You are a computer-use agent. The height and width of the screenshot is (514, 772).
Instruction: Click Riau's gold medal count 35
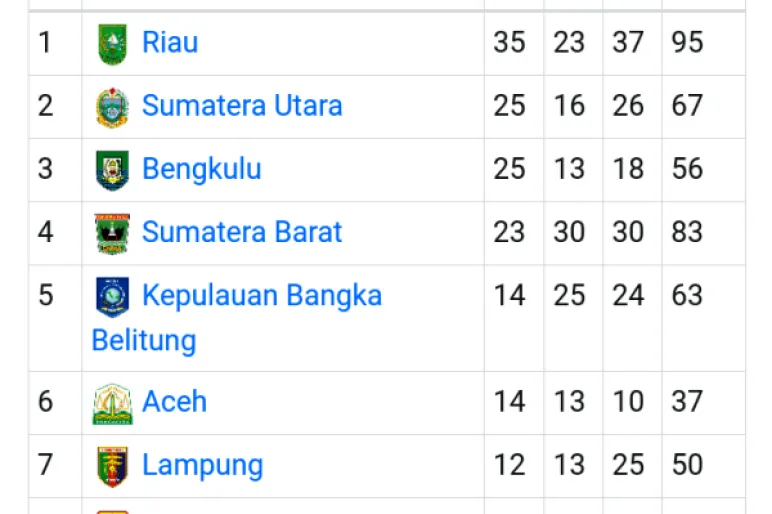509,43
